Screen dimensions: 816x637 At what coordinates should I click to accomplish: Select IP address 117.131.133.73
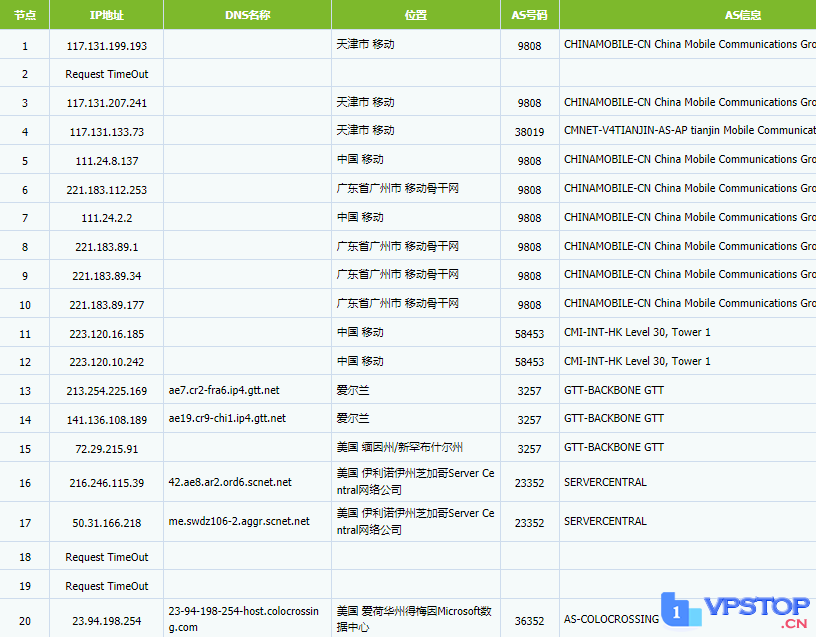(107, 132)
